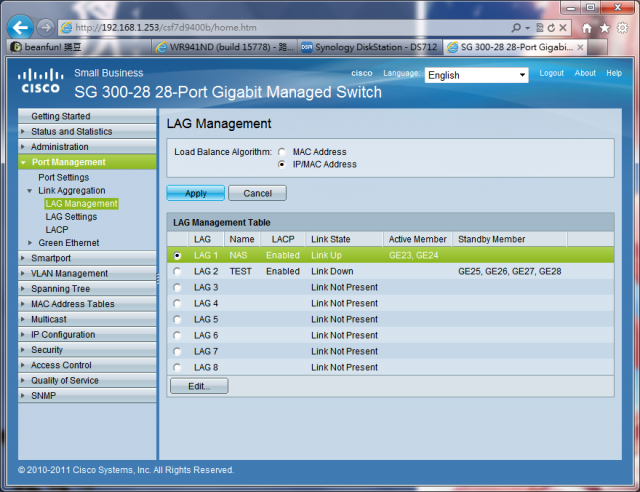Expand the SNMP menu
This screenshot has height=492, width=640.
pos(87,396)
